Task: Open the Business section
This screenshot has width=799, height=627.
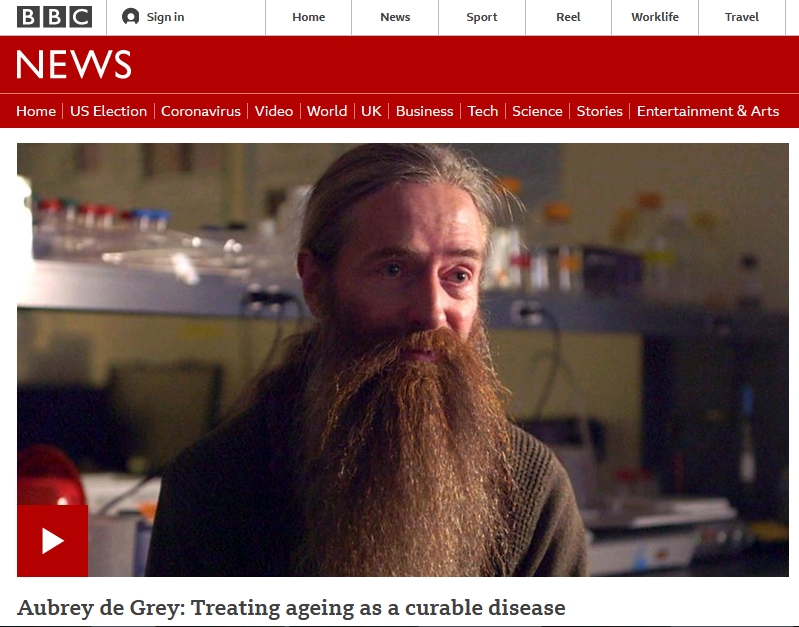Action: pyautogui.click(x=424, y=111)
